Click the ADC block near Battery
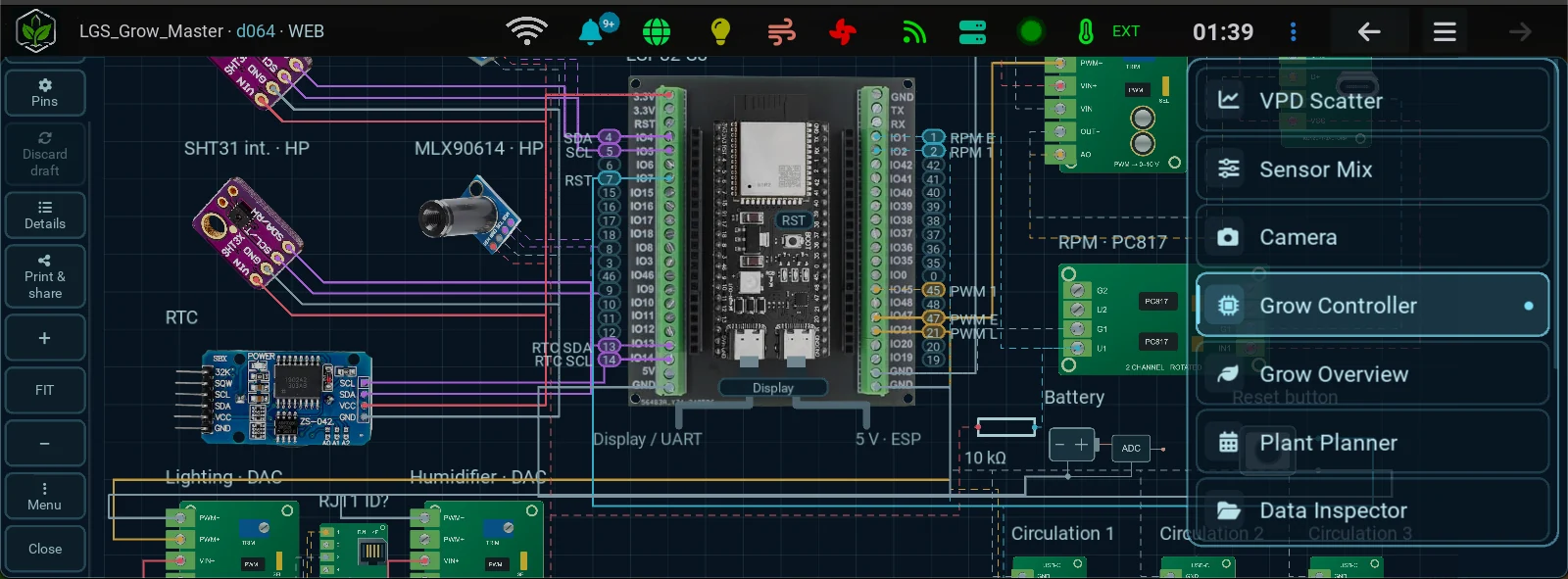 pyautogui.click(x=1130, y=448)
